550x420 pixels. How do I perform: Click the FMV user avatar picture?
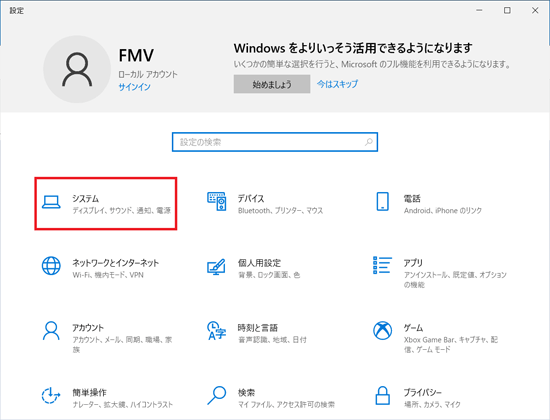pos(77,69)
